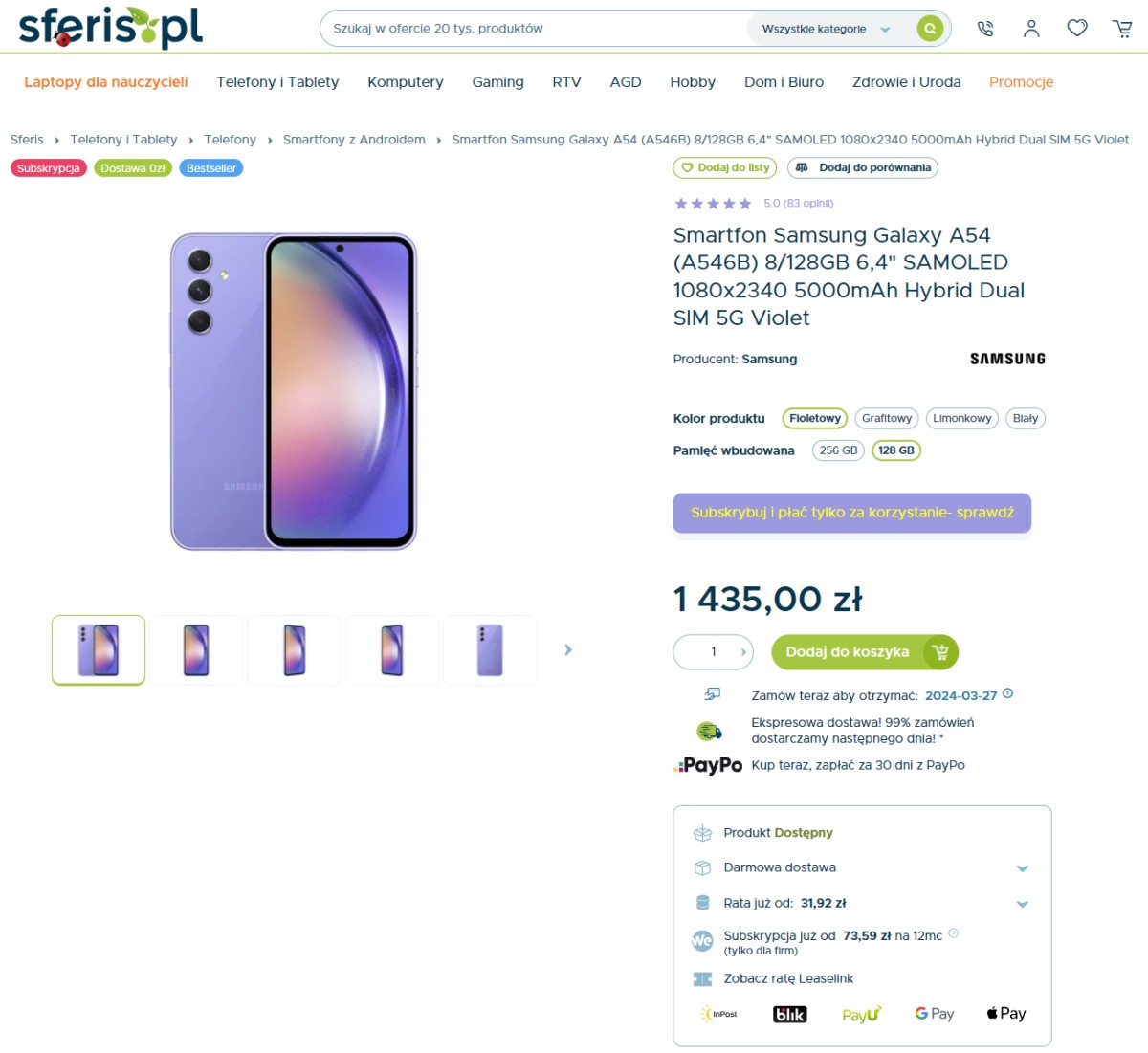Image resolution: width=1148 pixels, height=1053 pixels.
Task: Open the wishlist heart icon in header
Action: (1077, 29)
